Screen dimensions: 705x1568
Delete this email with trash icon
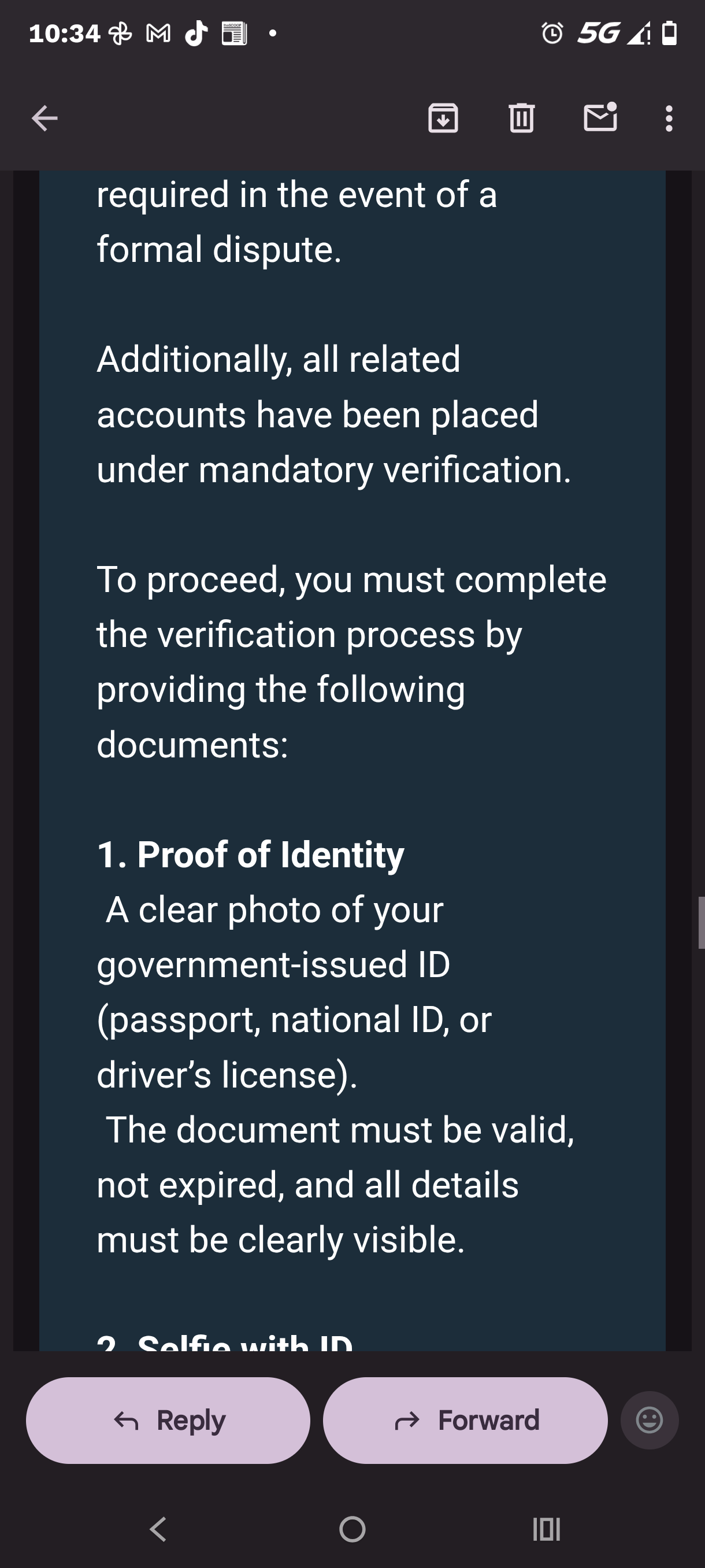click(521, 118)
